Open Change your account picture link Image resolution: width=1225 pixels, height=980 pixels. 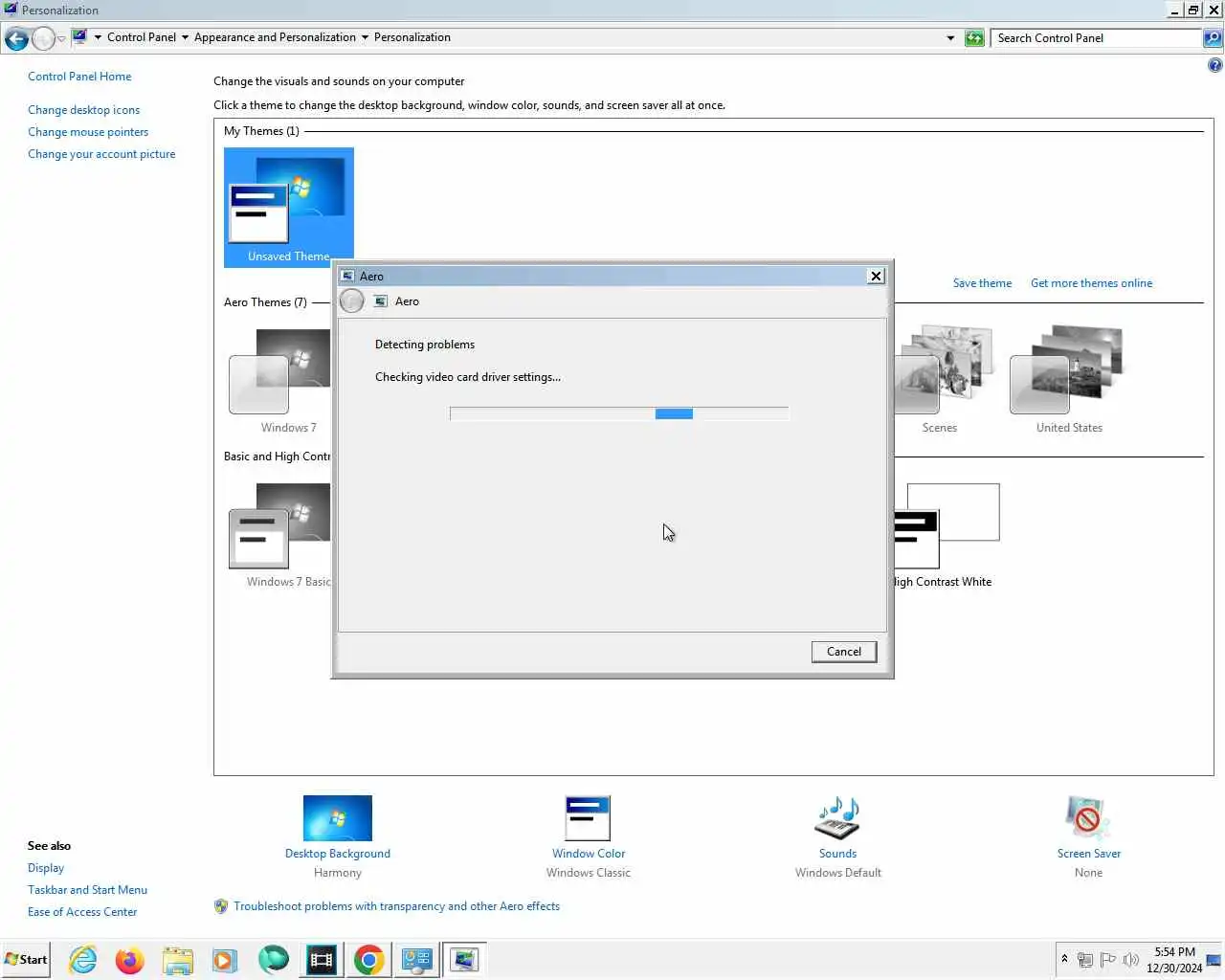(101, 154)
